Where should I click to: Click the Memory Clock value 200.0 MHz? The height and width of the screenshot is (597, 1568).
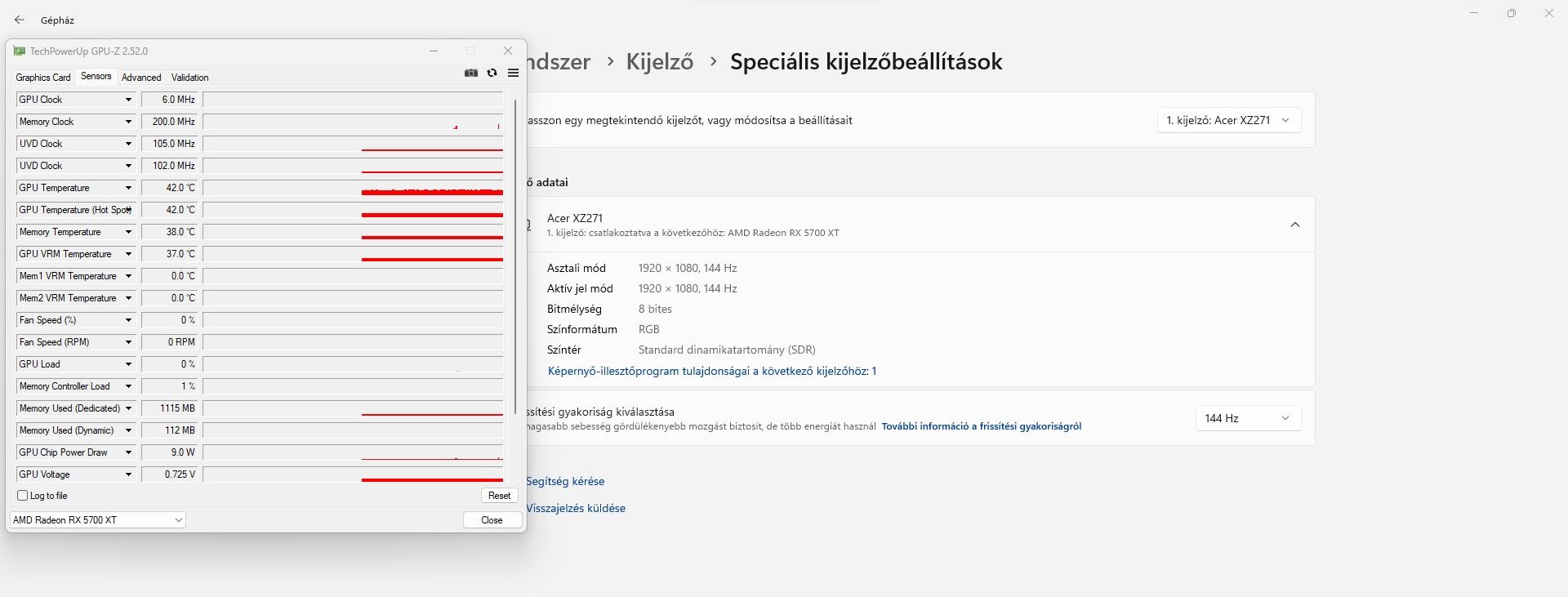coord(170,122)
